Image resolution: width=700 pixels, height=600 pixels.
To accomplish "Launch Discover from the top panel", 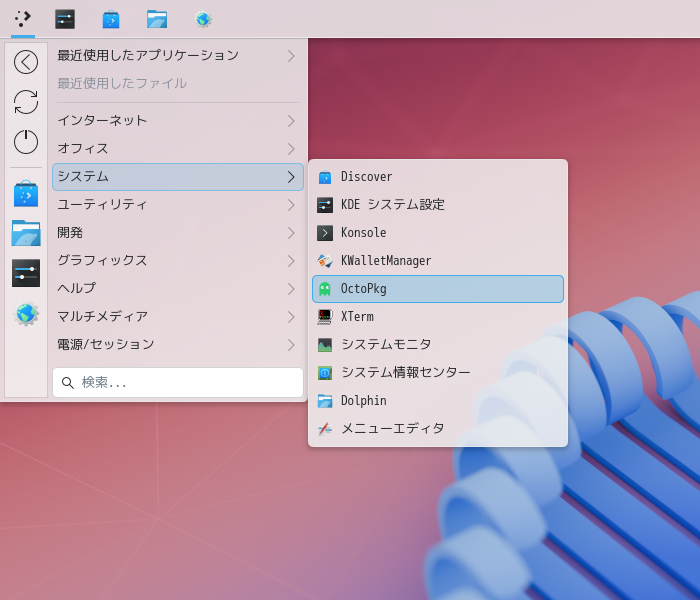I will point(111,20).
